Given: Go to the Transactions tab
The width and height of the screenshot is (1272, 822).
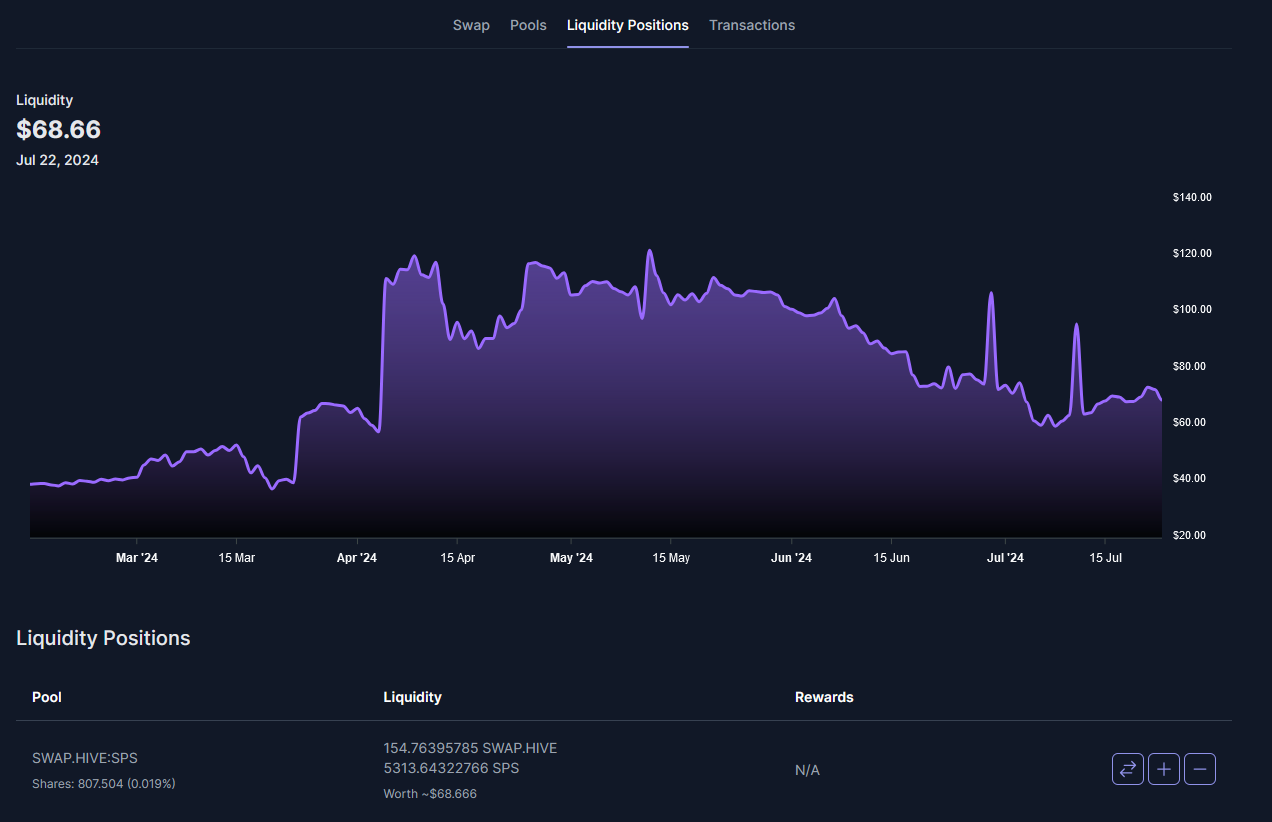Looking at the screenshot, I should [752, 25].
